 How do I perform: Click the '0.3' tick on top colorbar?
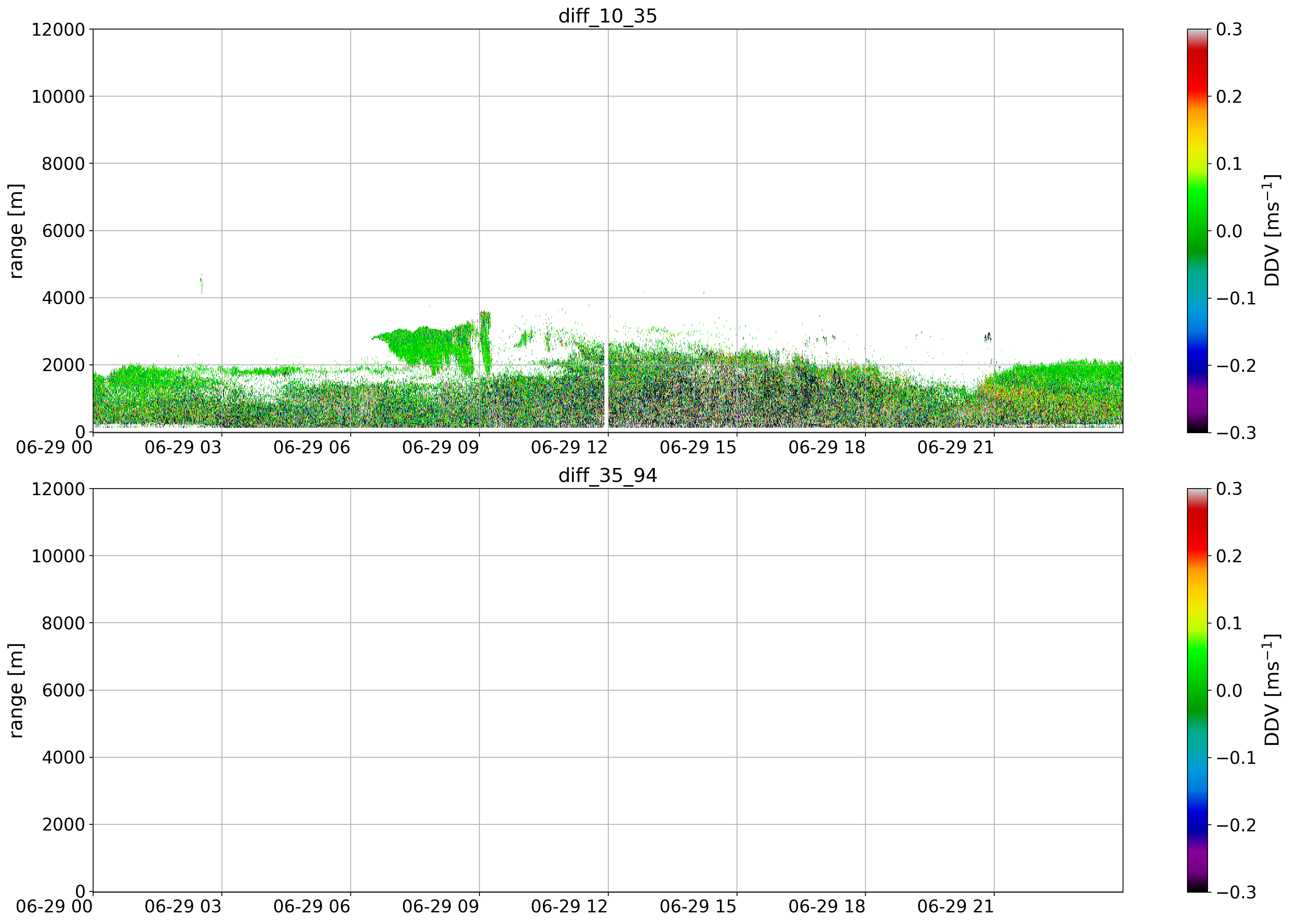(1230, 29)
